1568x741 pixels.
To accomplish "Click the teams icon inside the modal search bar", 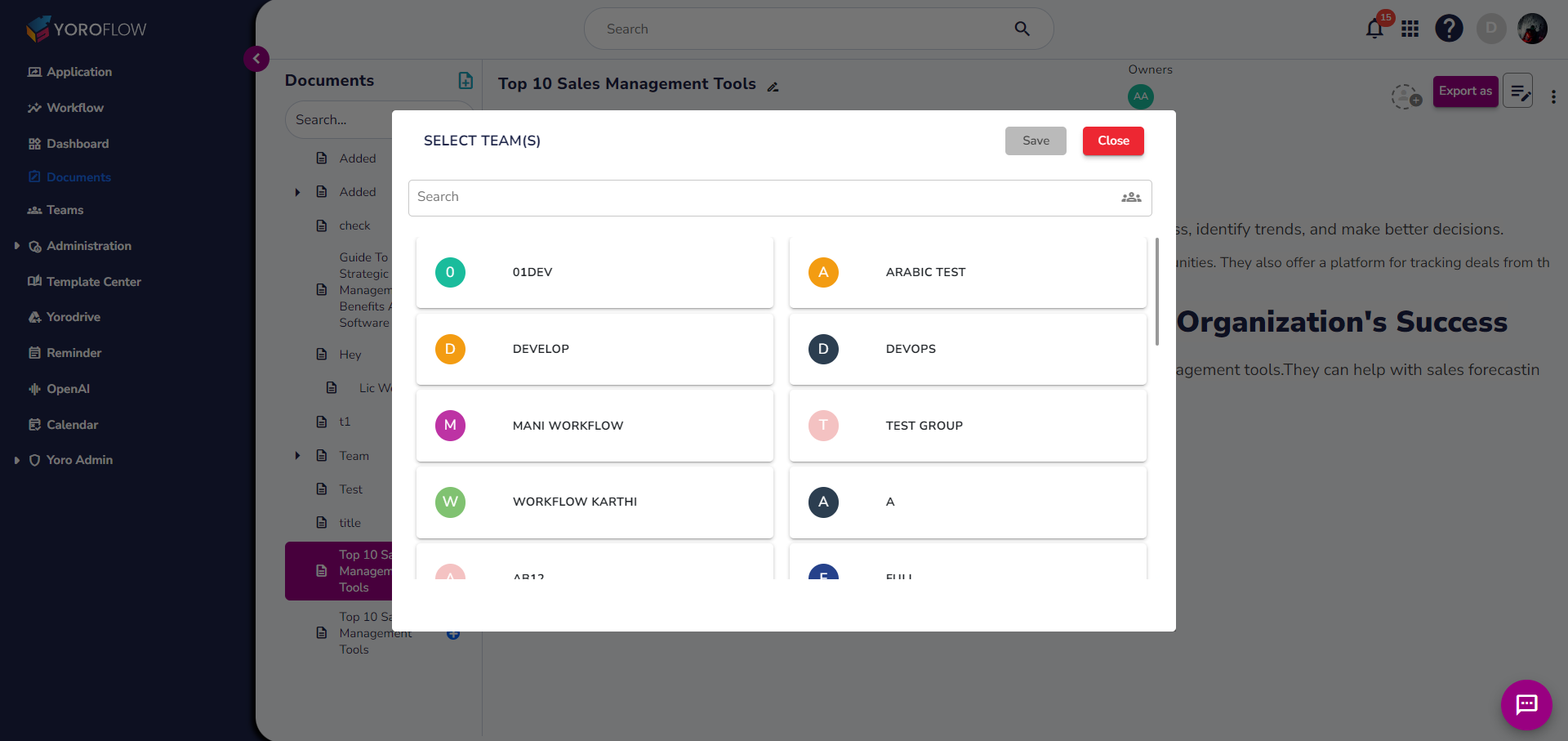I will (x=1130, y=197).
